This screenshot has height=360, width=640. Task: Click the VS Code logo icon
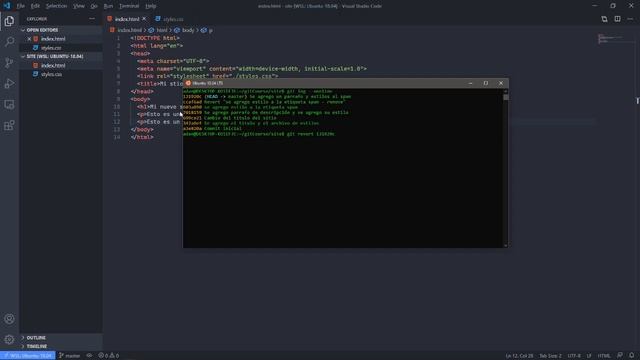coord(7,6)
